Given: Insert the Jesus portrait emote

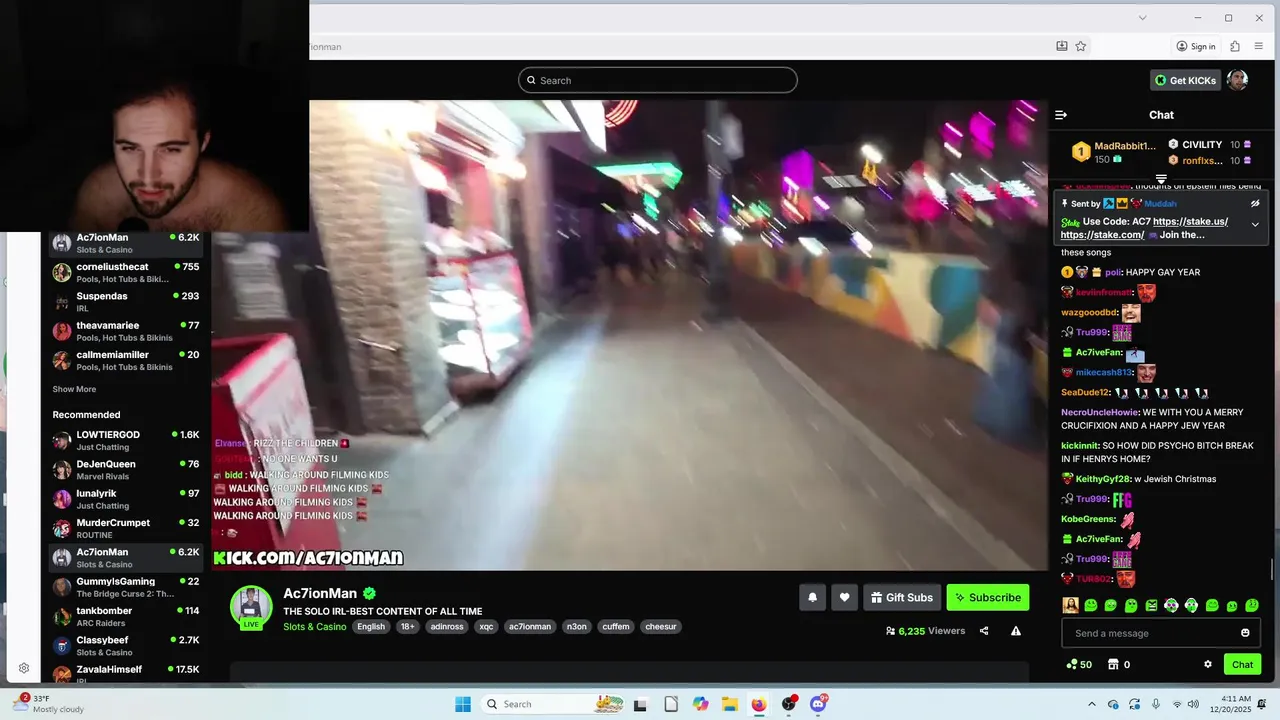Looking at the screenshot, I should [1070, 605].
